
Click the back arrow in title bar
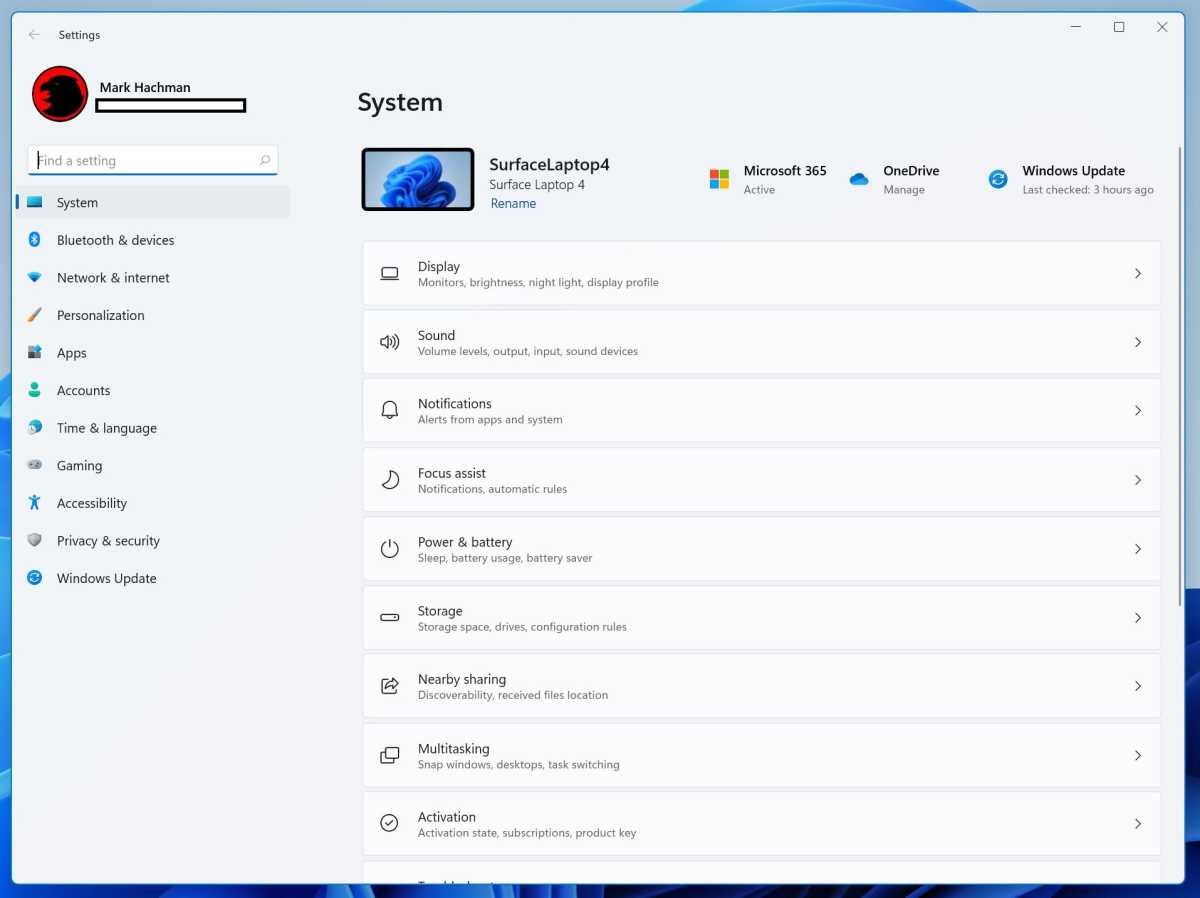pyautogui.click(x=34, y=34)
